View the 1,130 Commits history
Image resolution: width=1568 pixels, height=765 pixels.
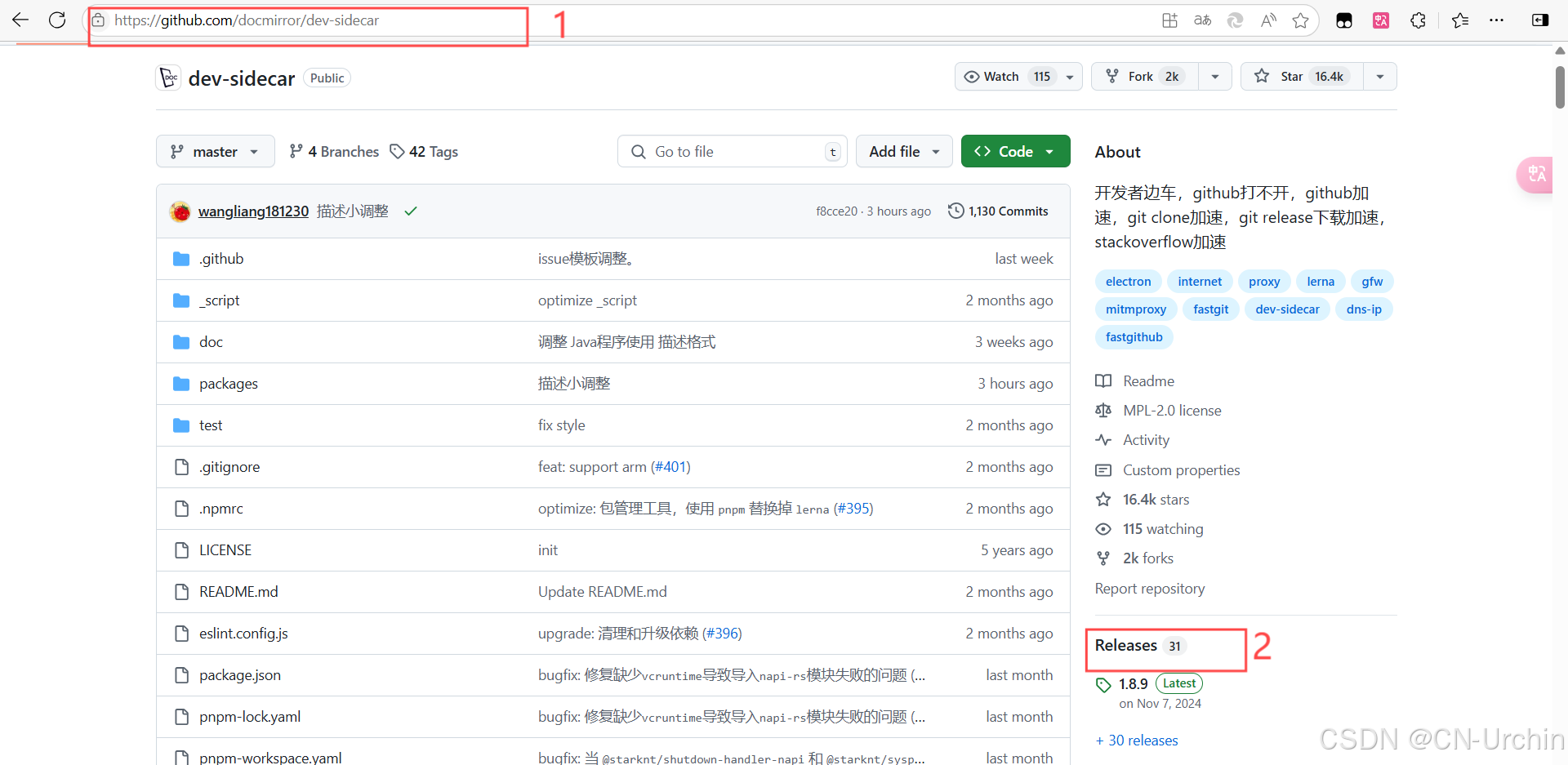(998, 211)
